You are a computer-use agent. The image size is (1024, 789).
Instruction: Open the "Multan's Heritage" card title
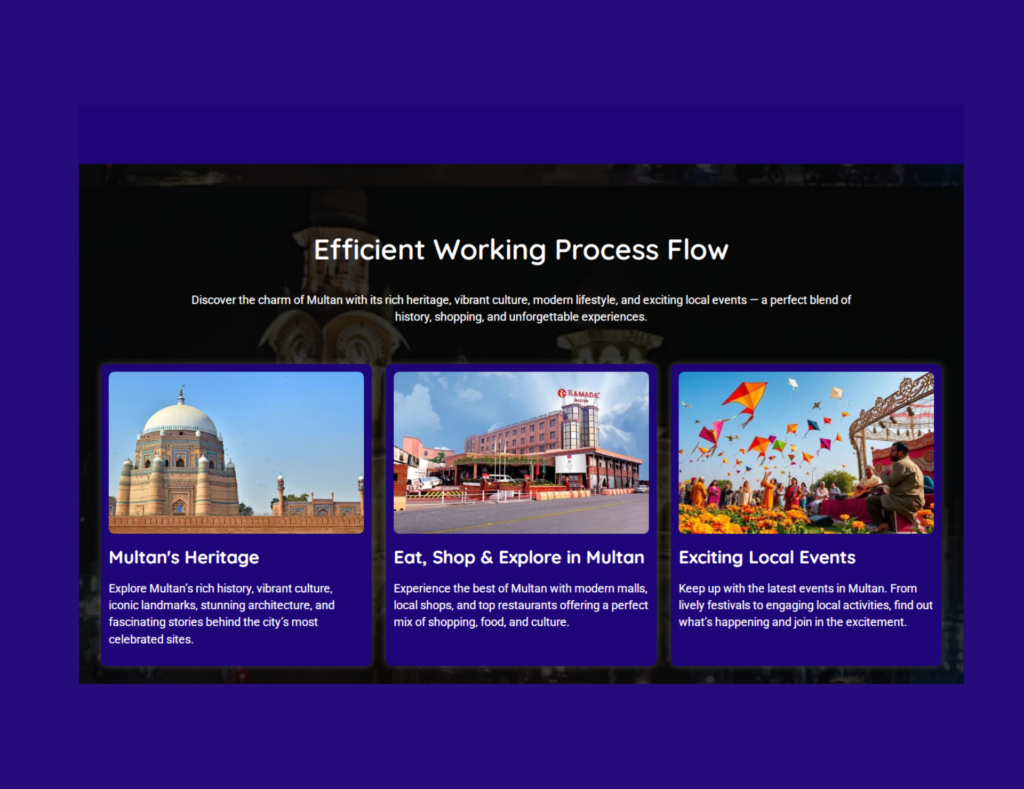[x=184, y=557]
